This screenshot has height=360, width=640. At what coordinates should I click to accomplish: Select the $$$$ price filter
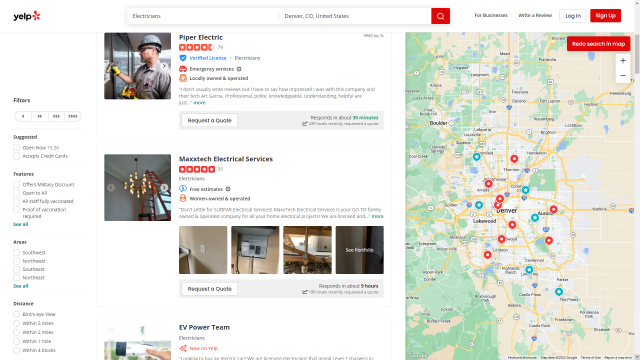(73, 116)
